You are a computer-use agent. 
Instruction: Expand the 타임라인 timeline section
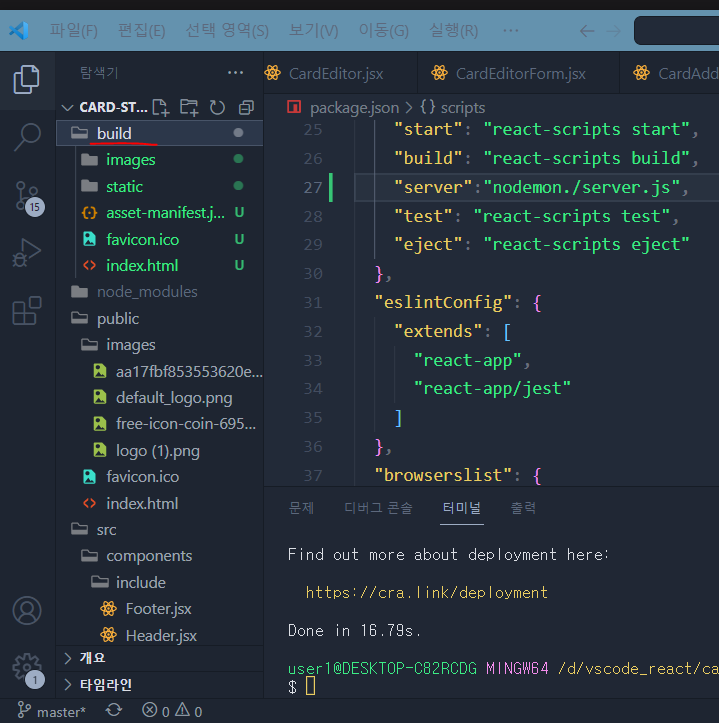[x=160, y=685]
